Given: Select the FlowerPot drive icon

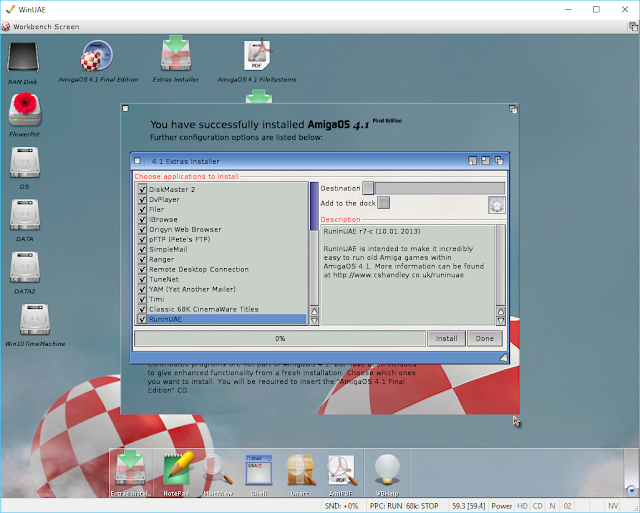Looking at the screenshot, I should 25,109.
